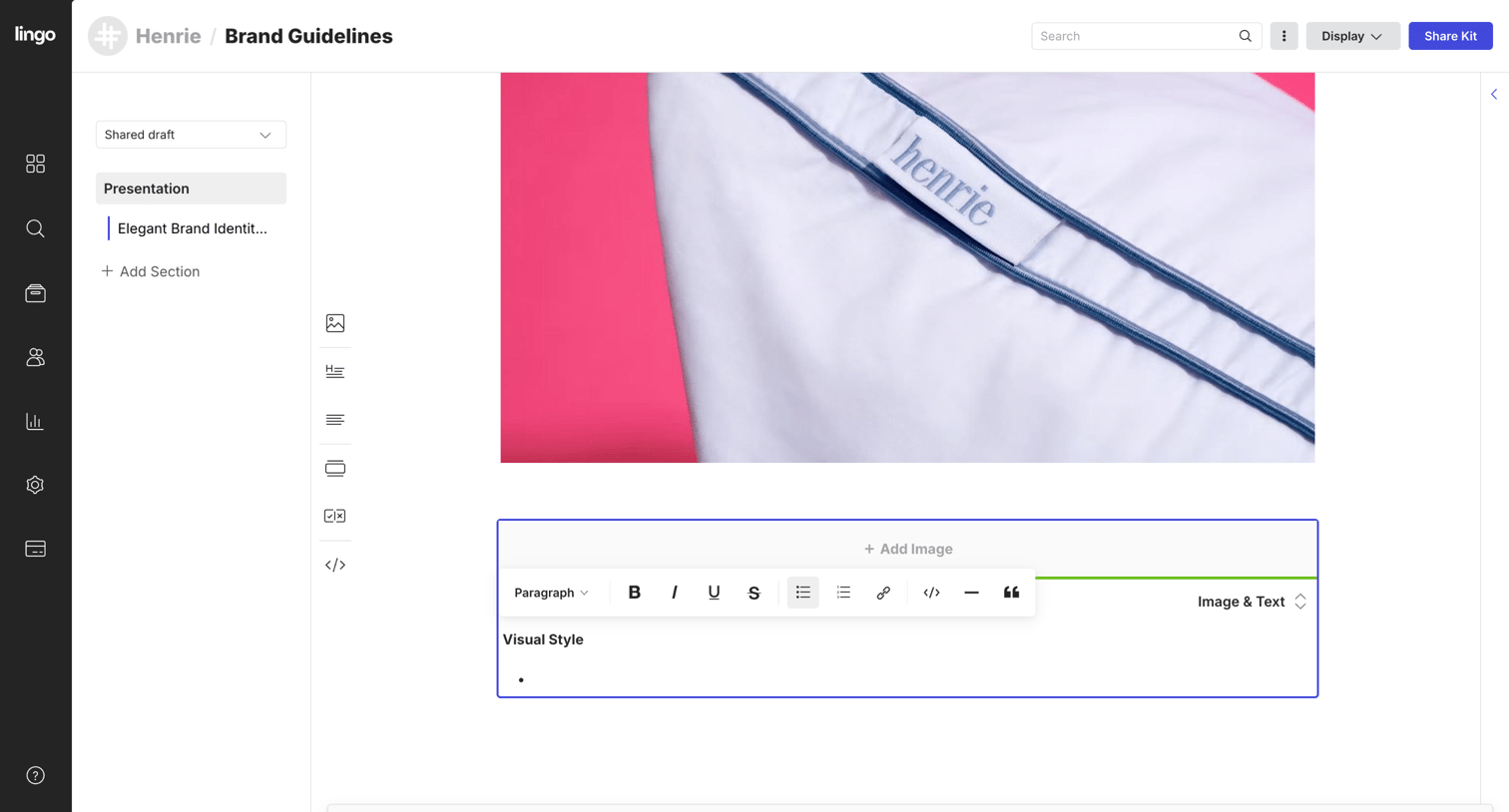This screenshot has height=812, width=1509.
Task: Open the settings gear icon
Action: tap(35, 485)
